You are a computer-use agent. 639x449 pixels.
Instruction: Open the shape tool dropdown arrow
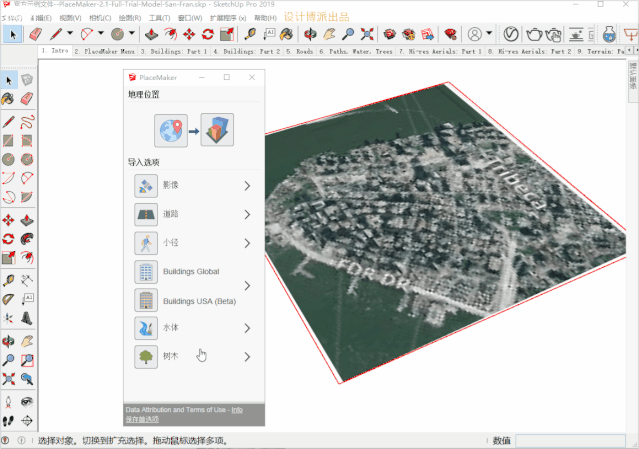132,33
